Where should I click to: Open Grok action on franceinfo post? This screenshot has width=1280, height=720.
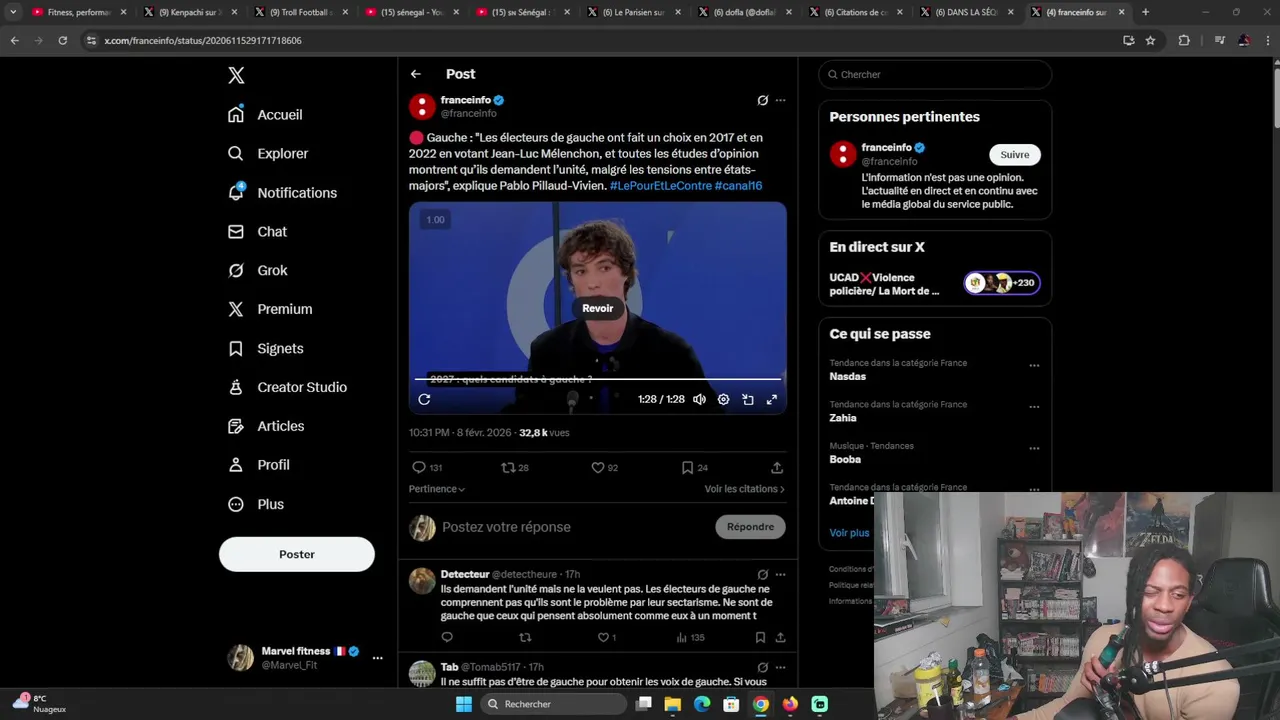[x=762, y=100]
